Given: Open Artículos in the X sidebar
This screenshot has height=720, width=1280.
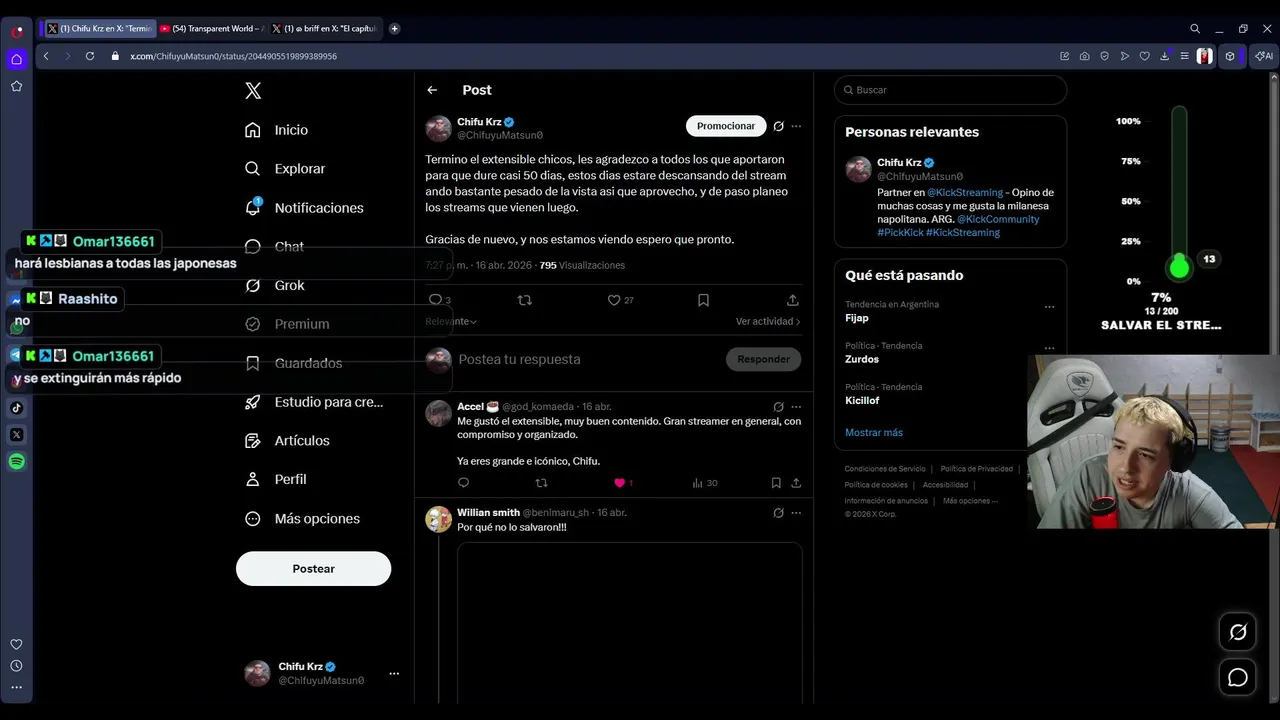Looking at the screenshot, I should click(287, 441).
